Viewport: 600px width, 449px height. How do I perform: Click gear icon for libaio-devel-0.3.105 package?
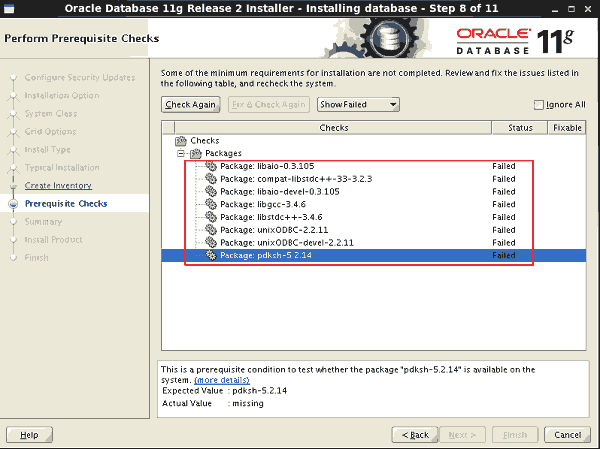point(211,191)
